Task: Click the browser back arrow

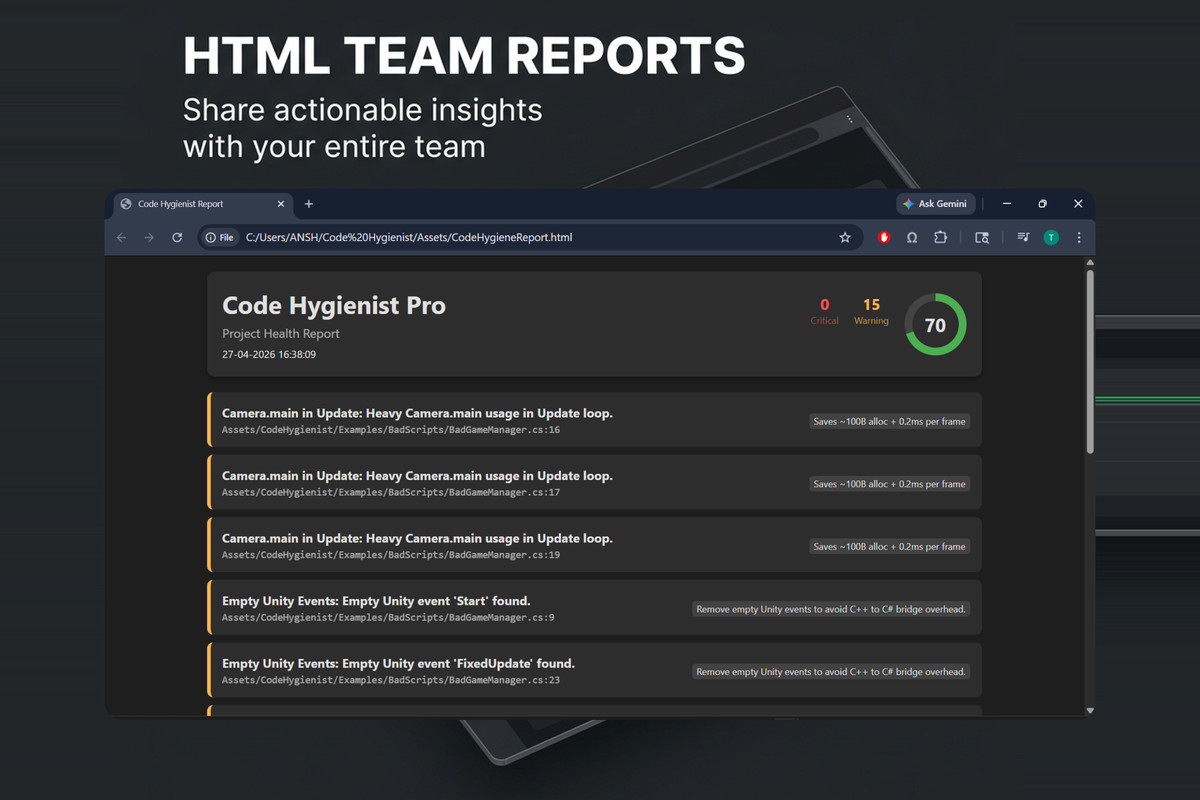Action: click(x=122, y=238)
